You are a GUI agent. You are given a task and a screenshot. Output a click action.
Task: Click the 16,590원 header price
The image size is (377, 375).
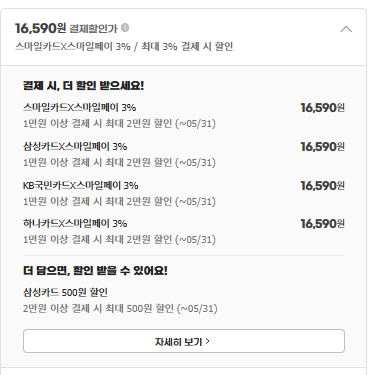pos(41,28)
